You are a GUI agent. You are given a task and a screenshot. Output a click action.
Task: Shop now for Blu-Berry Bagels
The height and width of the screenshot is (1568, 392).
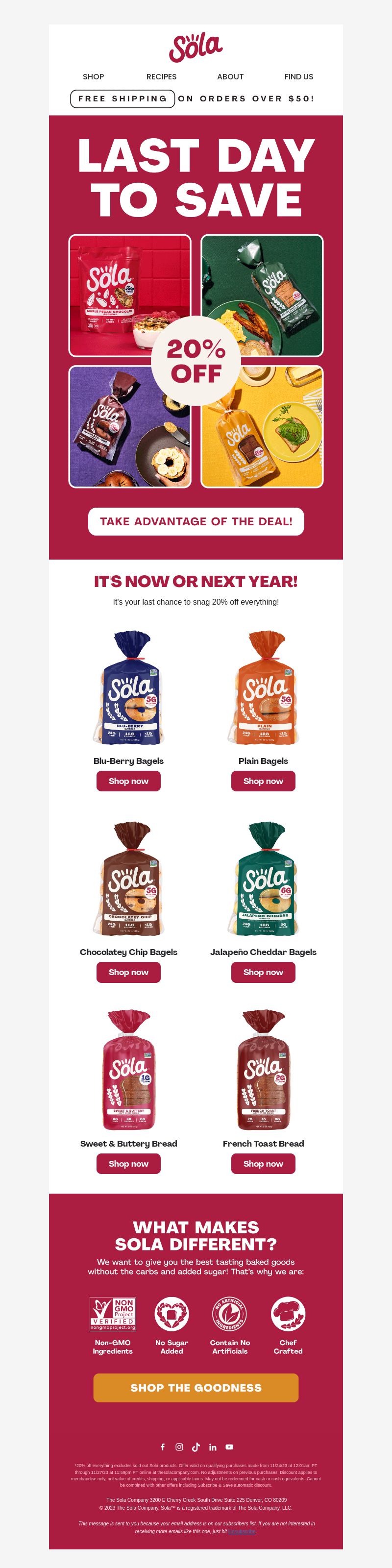[x=128, y=781]
